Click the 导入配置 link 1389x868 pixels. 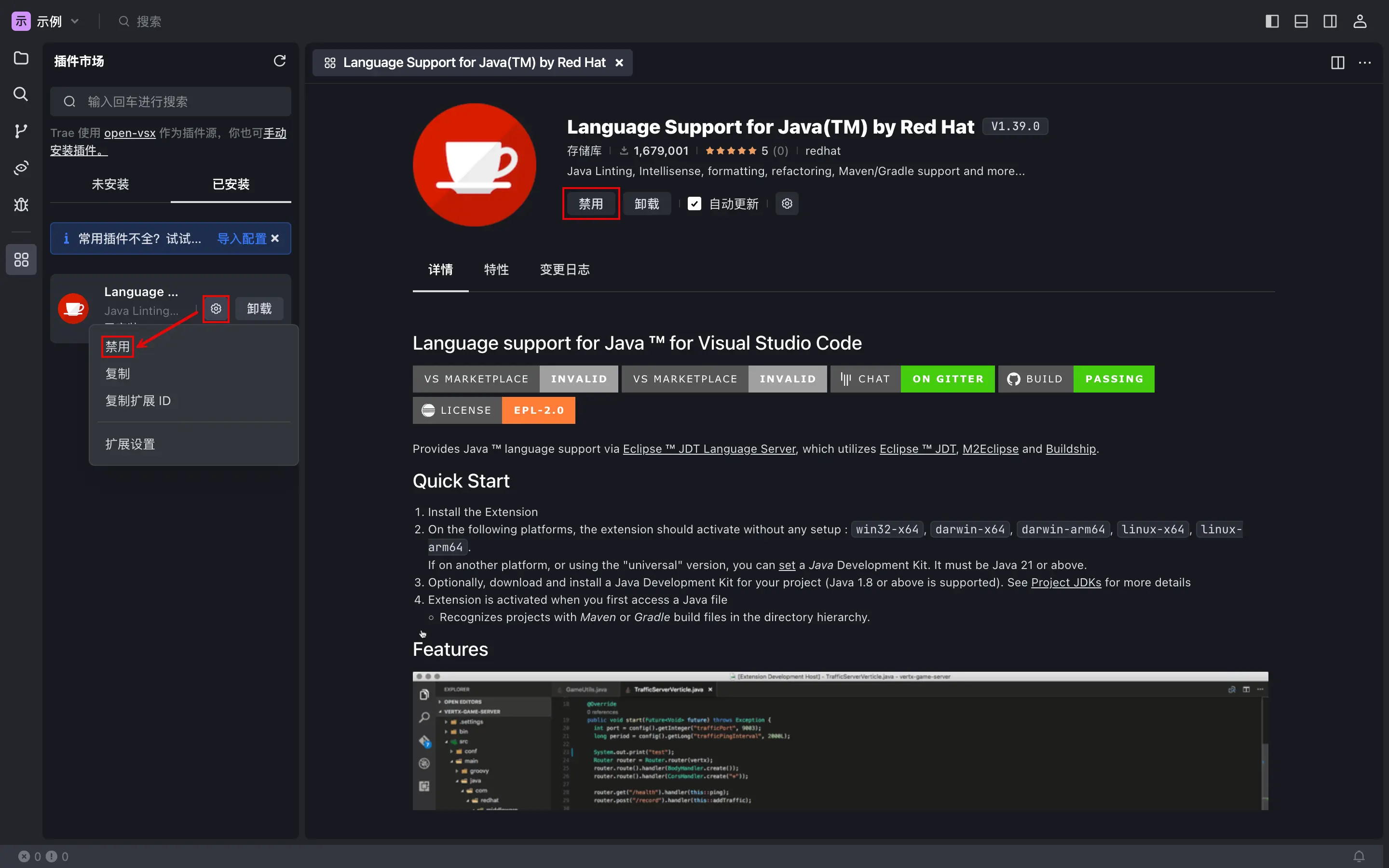(242, 238)
